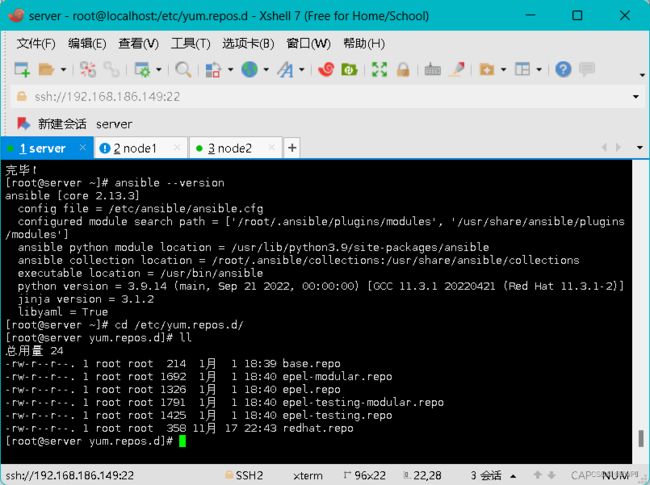
Task: Click the Highlight pen toolbar icon
Action: [457, 70]
